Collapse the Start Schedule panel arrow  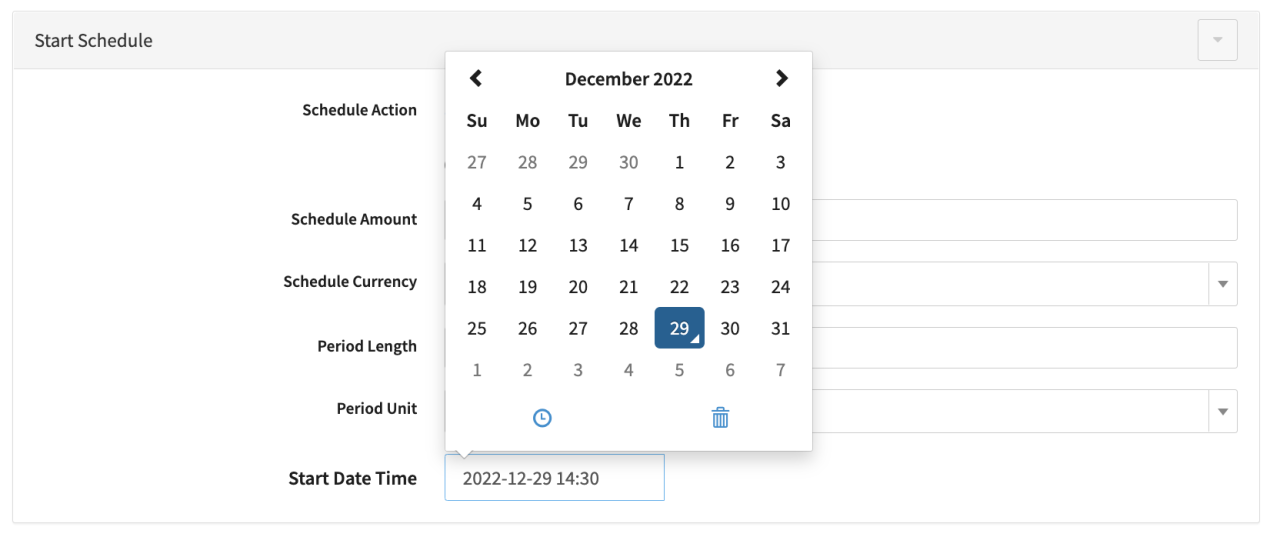[1217, 40]
